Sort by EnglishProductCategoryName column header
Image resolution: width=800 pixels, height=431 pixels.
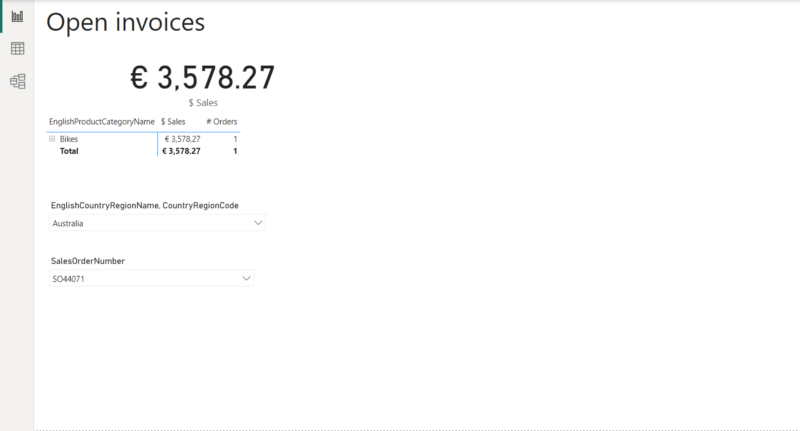point(102,121)
